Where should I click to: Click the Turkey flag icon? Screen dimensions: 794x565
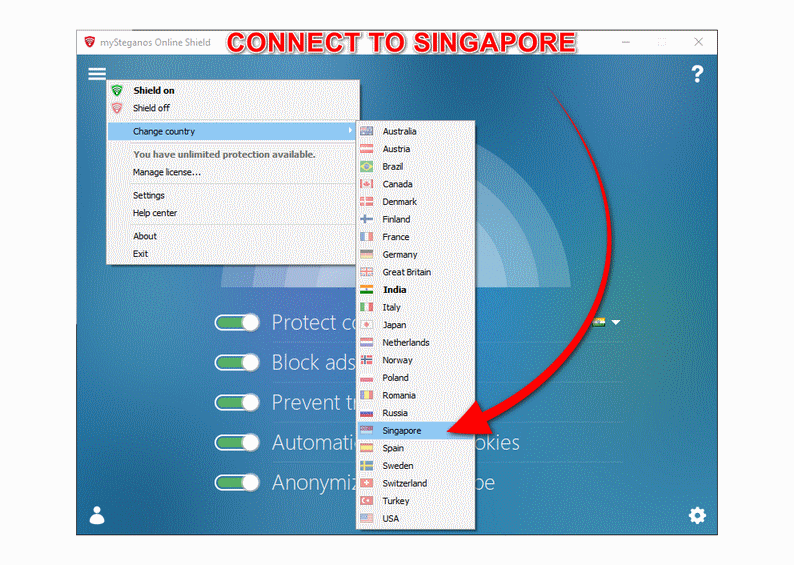[367, 501]
